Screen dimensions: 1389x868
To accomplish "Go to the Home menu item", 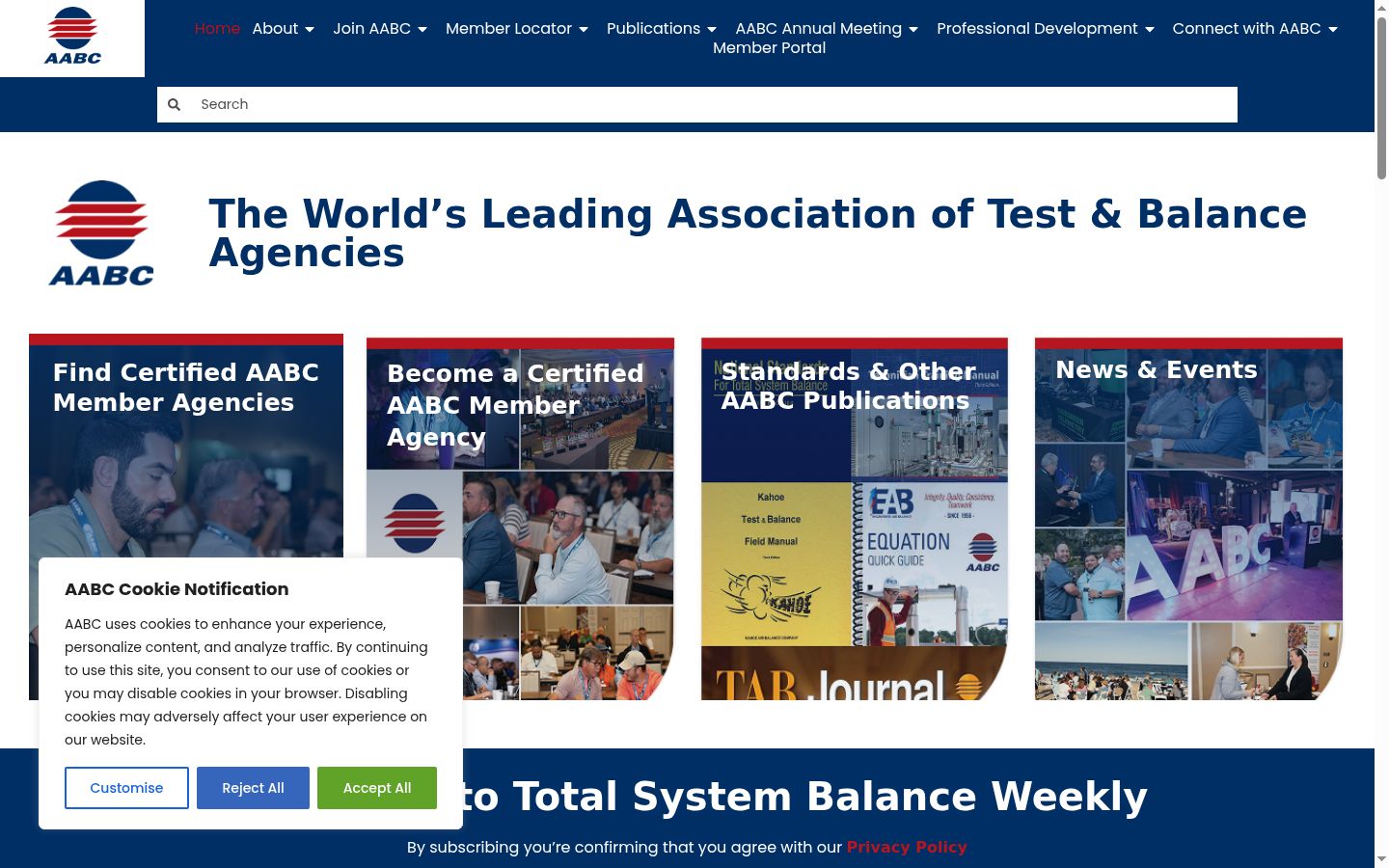I will click(x=217, y=29).
